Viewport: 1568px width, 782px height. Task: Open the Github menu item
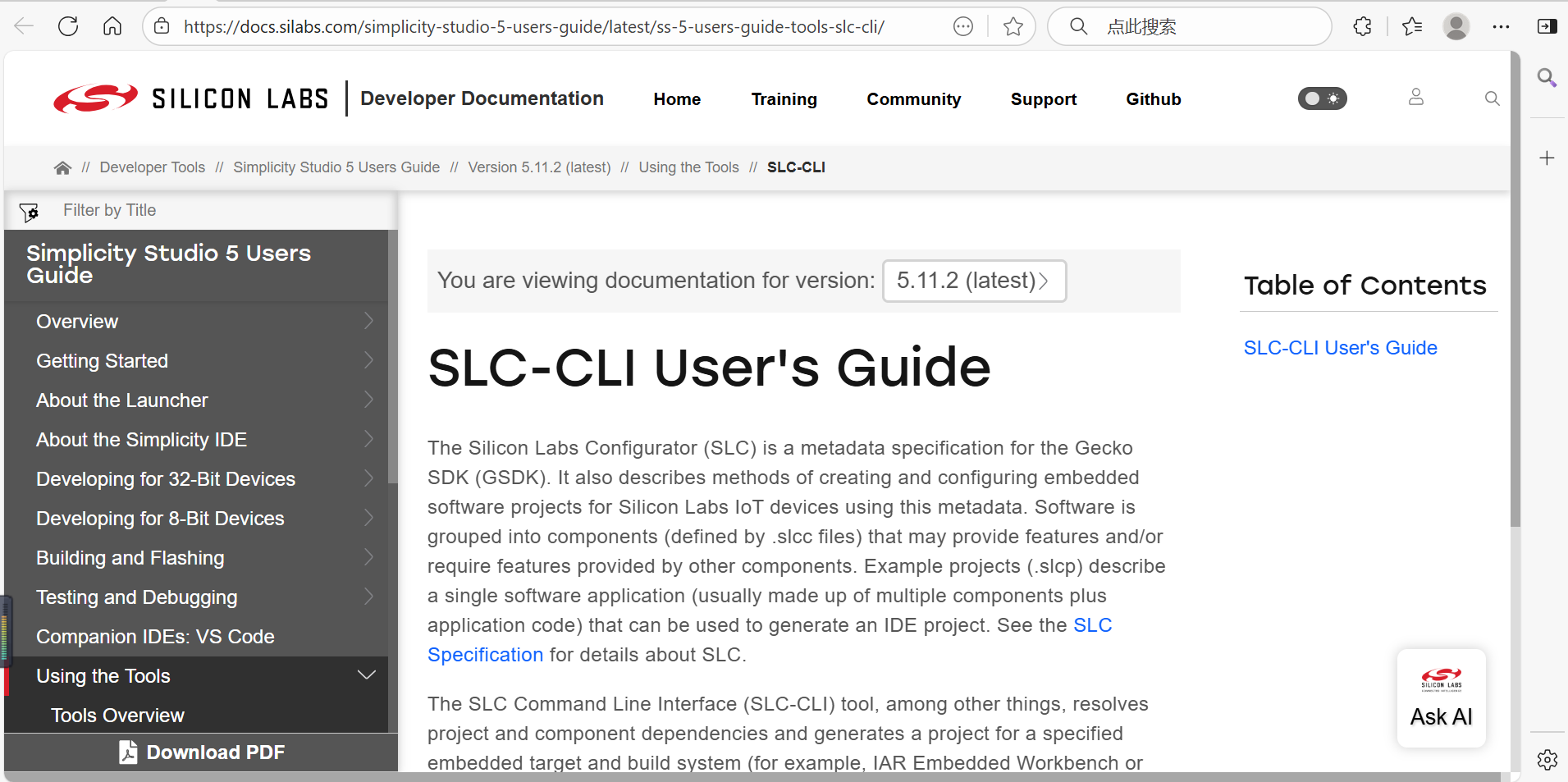point(1153,99)
